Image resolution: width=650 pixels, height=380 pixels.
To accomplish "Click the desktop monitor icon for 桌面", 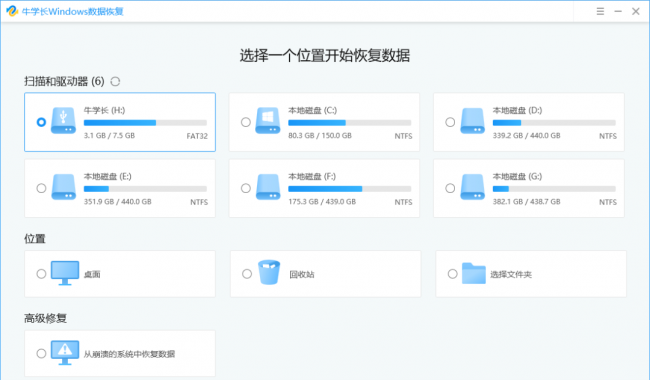I will (x=65, y=273).
